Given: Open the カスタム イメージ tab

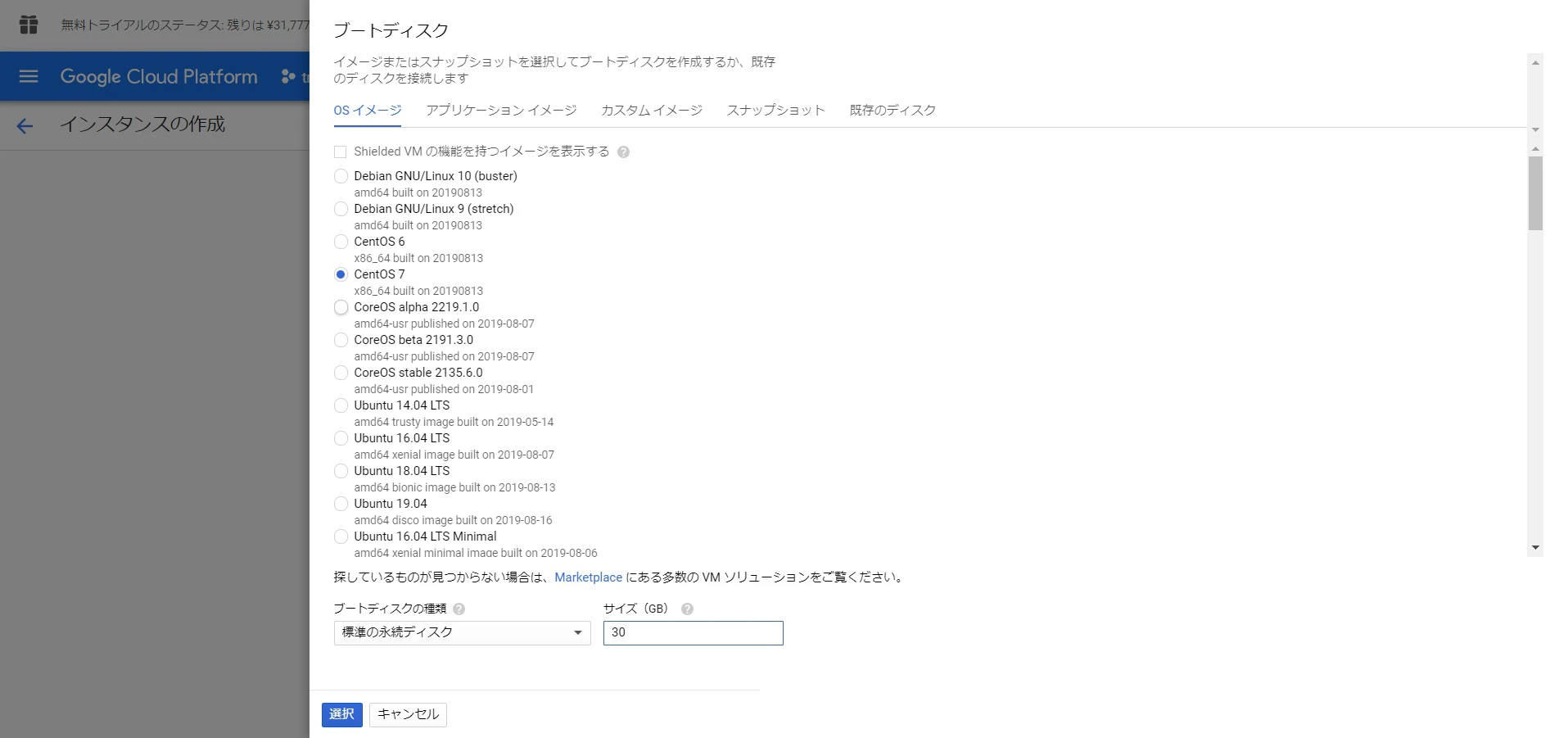Looking at the screenshot, I should pos(650,110).
